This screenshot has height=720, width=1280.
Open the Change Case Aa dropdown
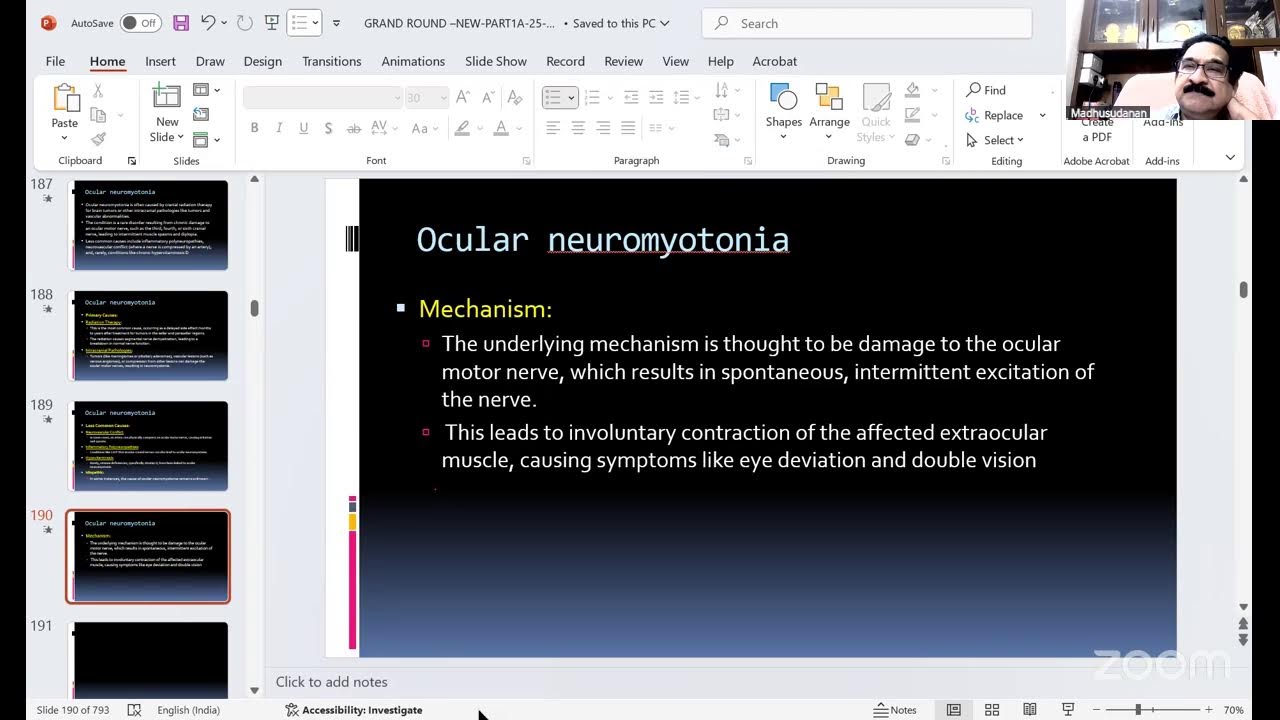coord(425,128)
